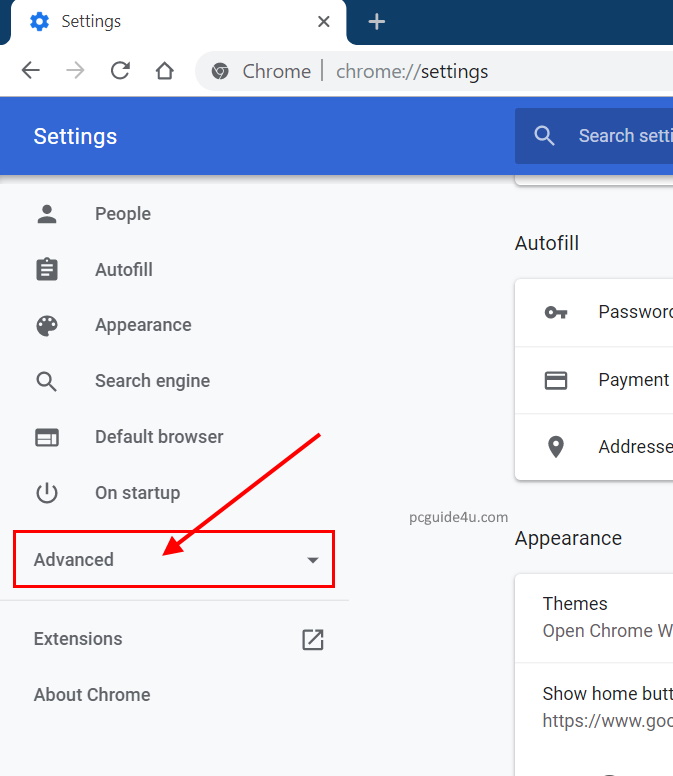Click the Extensions external link icon
The height and width of the screenshot is (776, 673).
click(x=313, y=639)
